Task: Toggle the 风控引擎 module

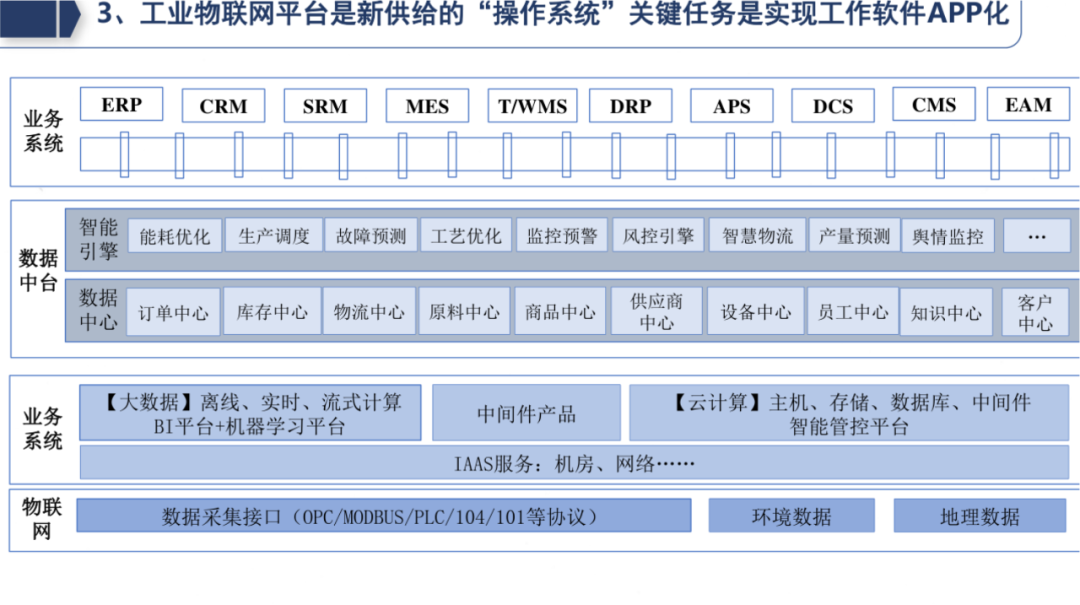Action: pos(659,235)
